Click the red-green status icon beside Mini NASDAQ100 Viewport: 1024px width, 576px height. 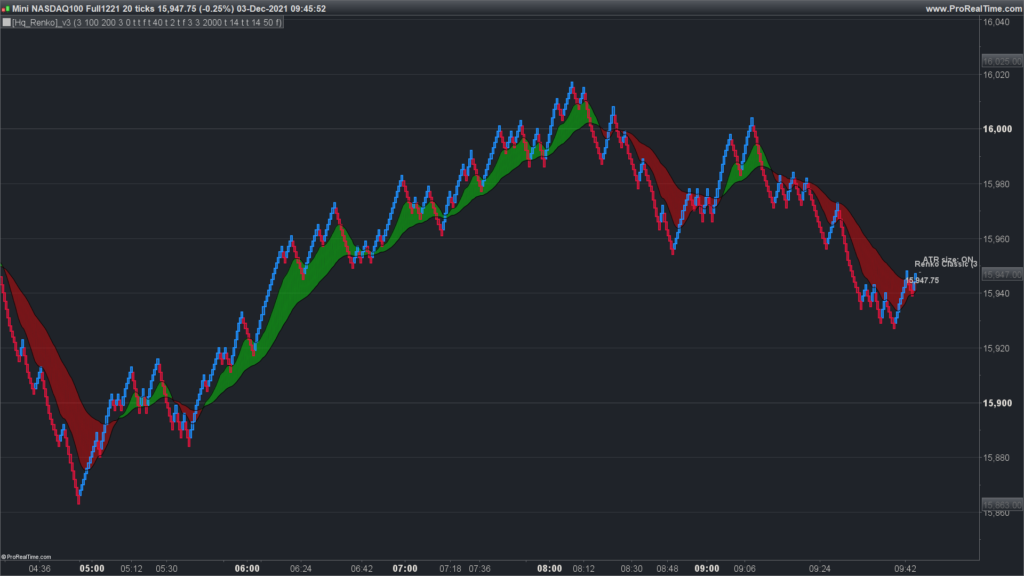[x=6, y=8]
